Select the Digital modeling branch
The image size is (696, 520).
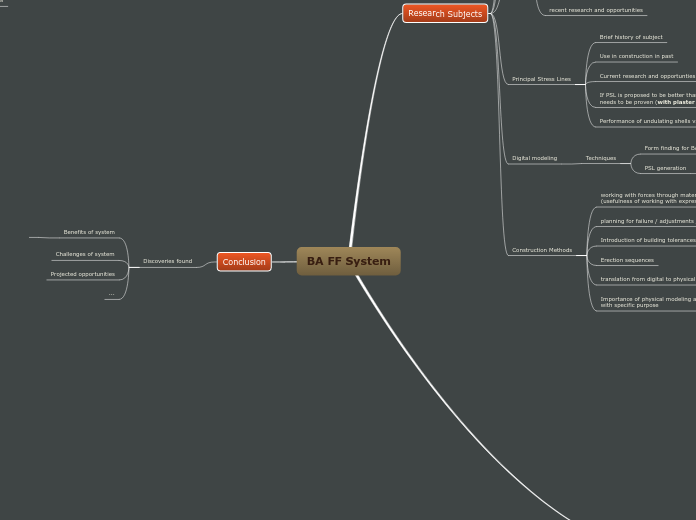pos(534,158)
